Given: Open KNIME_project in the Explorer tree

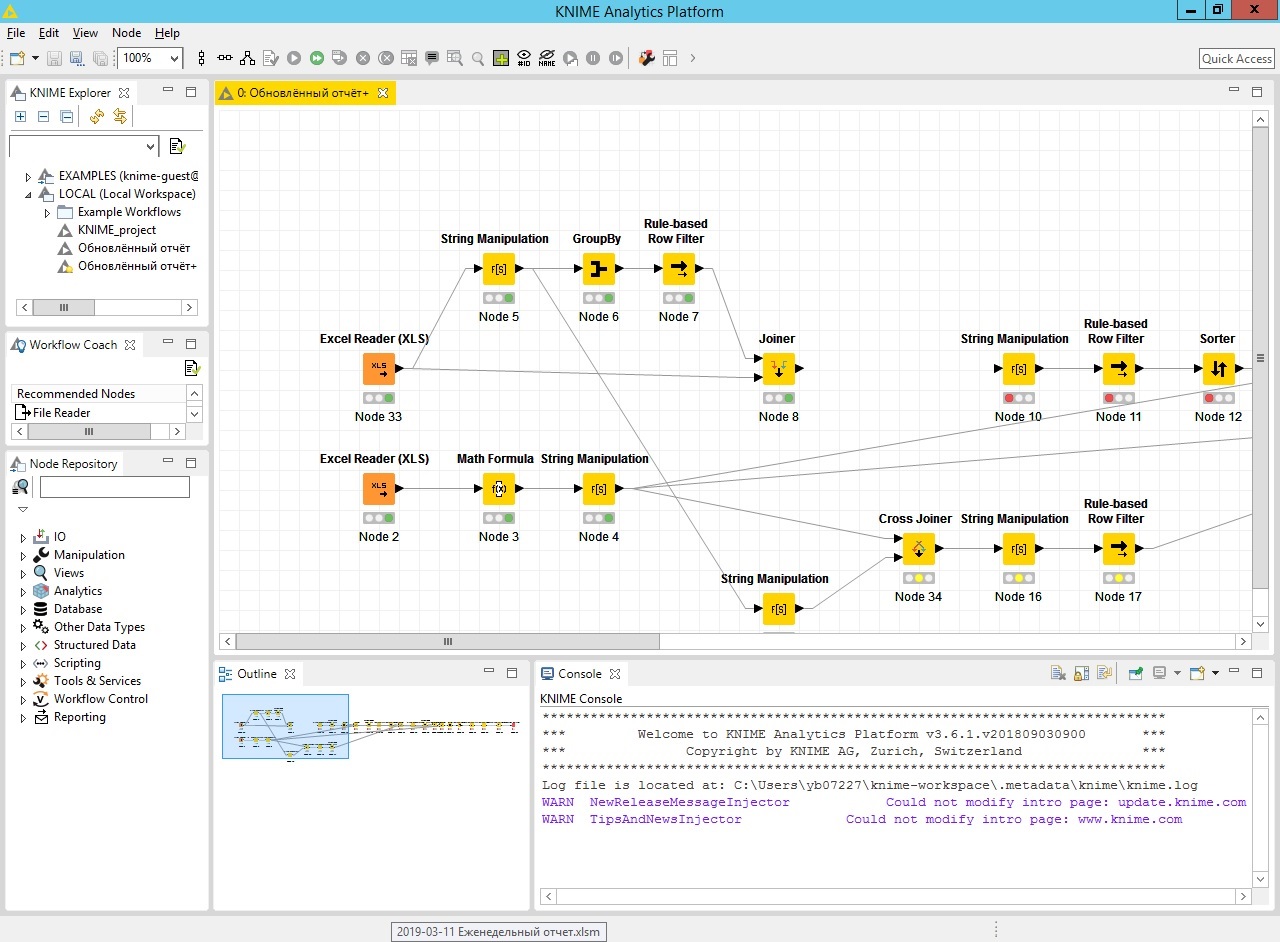Looking at the screenshot, I should pos(116,230).
